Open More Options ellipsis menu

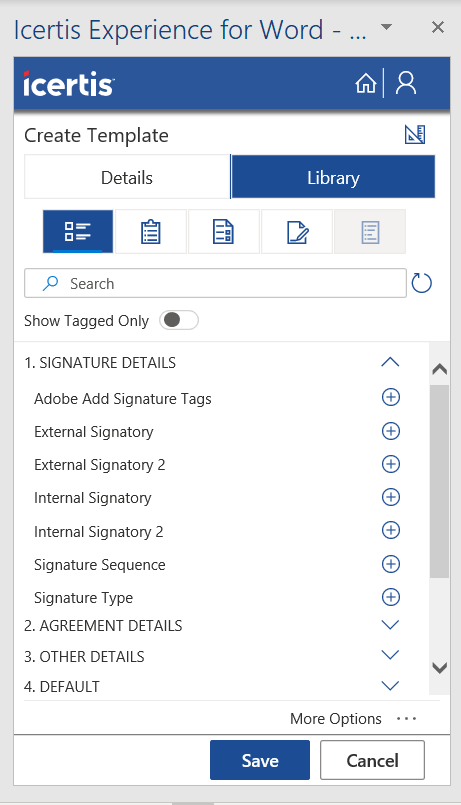pyautogui.click(x=406, y=718)
